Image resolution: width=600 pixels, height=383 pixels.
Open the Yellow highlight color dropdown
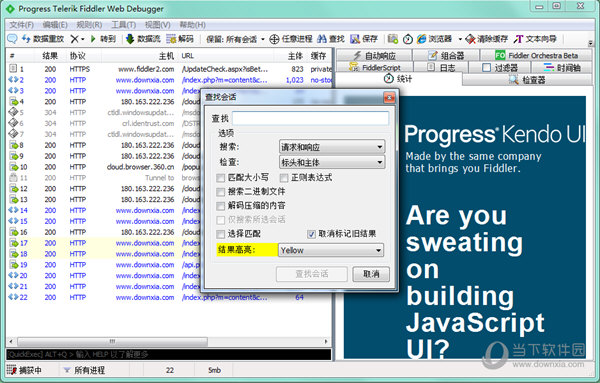coord(331,250)
